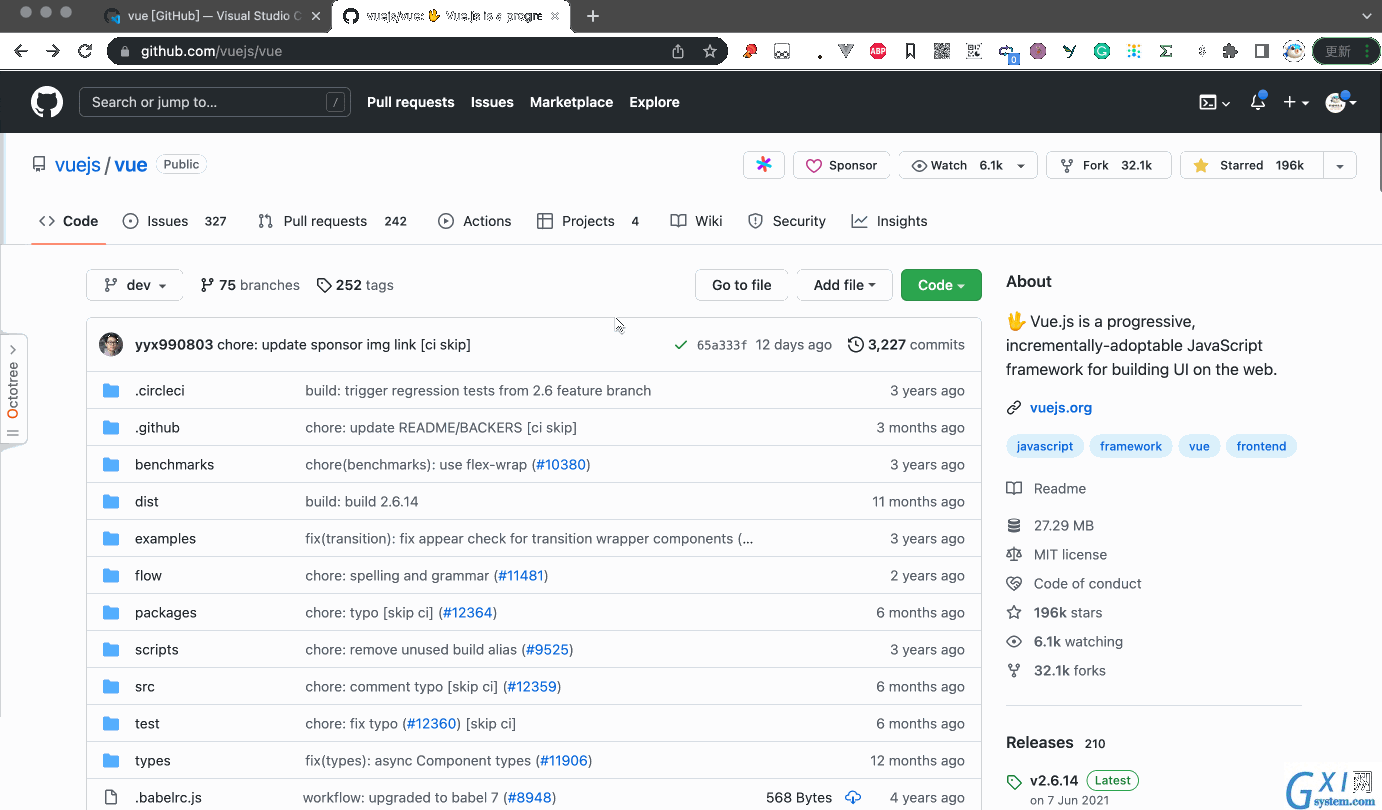Click the .babelrc.js file icon
This screenshot has height=810, width=1382.
click(x=111, y=797)
